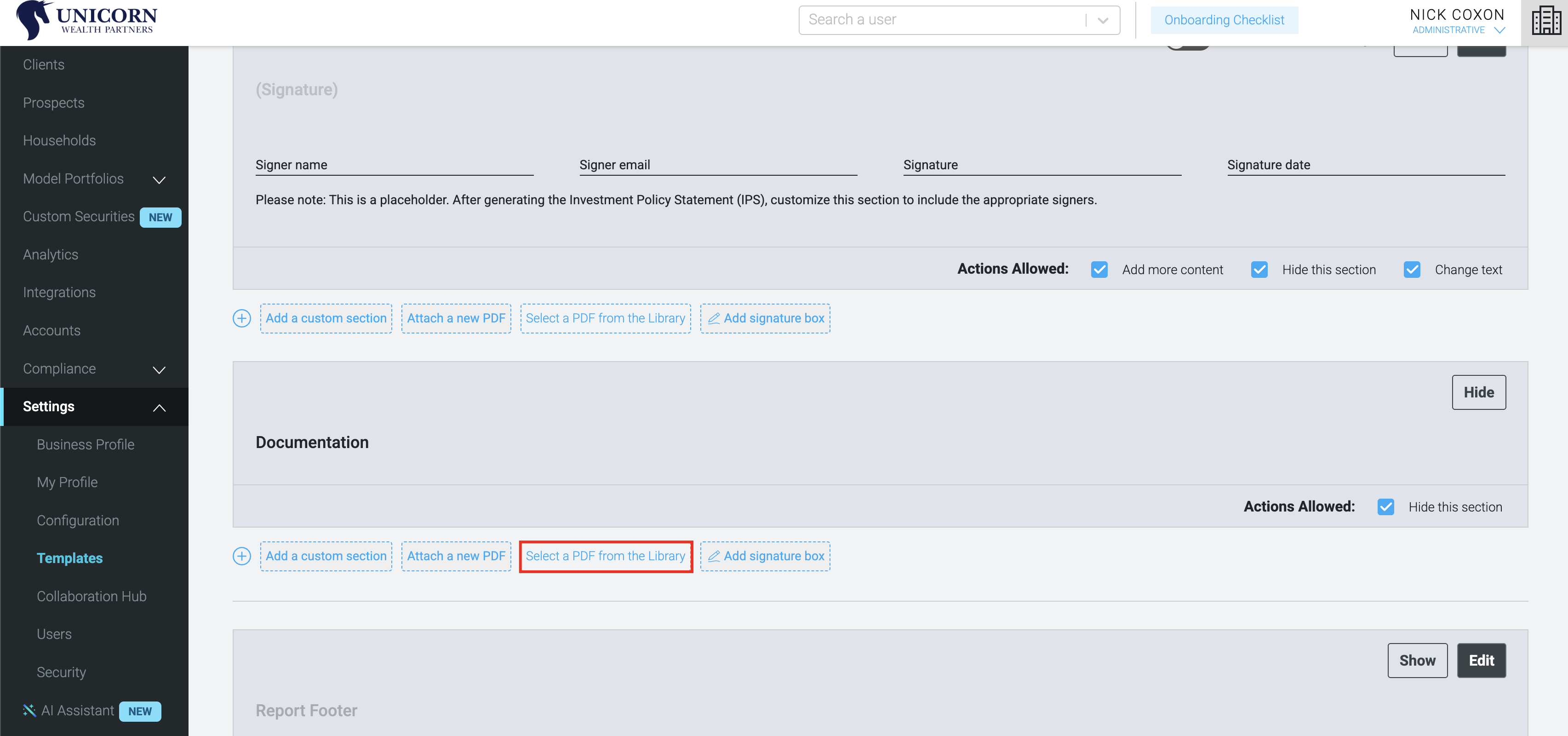The height and width of the screenshot is (736, 1568).
Task: Click the NEW badge beside Custom Securities
Action: pyautogui.click(x=160, y=217)
